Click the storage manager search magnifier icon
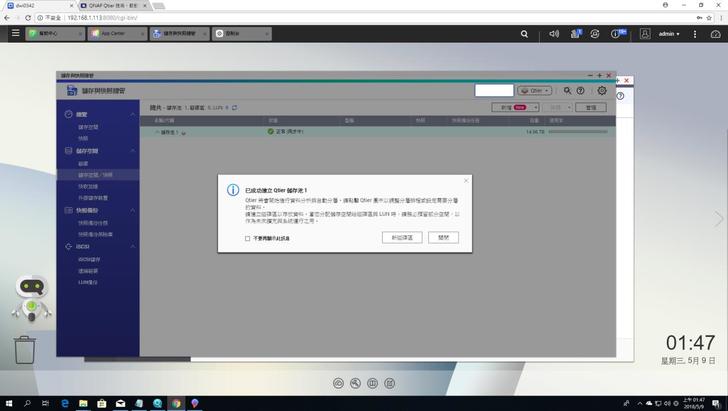The width and height of the screenshot is (728, 411). (x=567, y=91)
